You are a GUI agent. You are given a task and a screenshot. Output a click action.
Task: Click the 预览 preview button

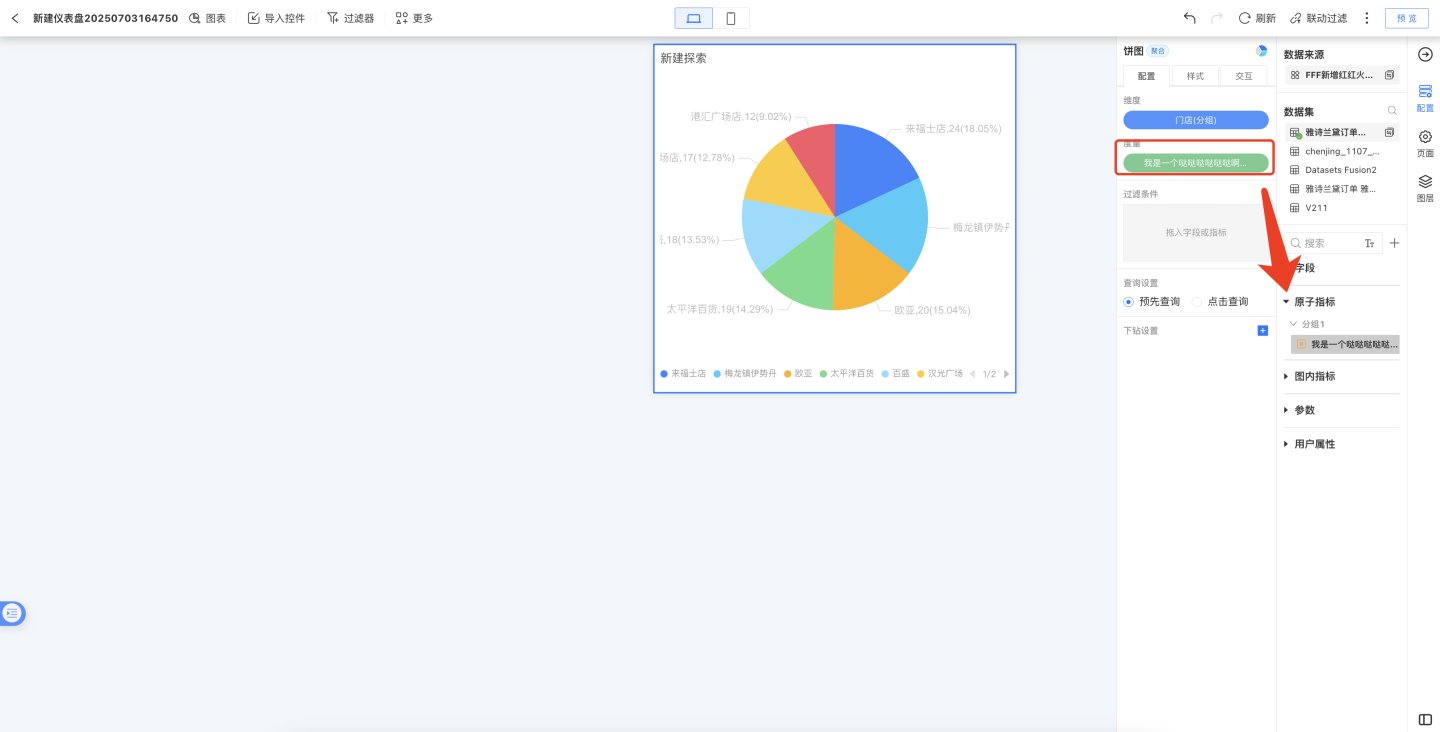(x=1406, y=18)
